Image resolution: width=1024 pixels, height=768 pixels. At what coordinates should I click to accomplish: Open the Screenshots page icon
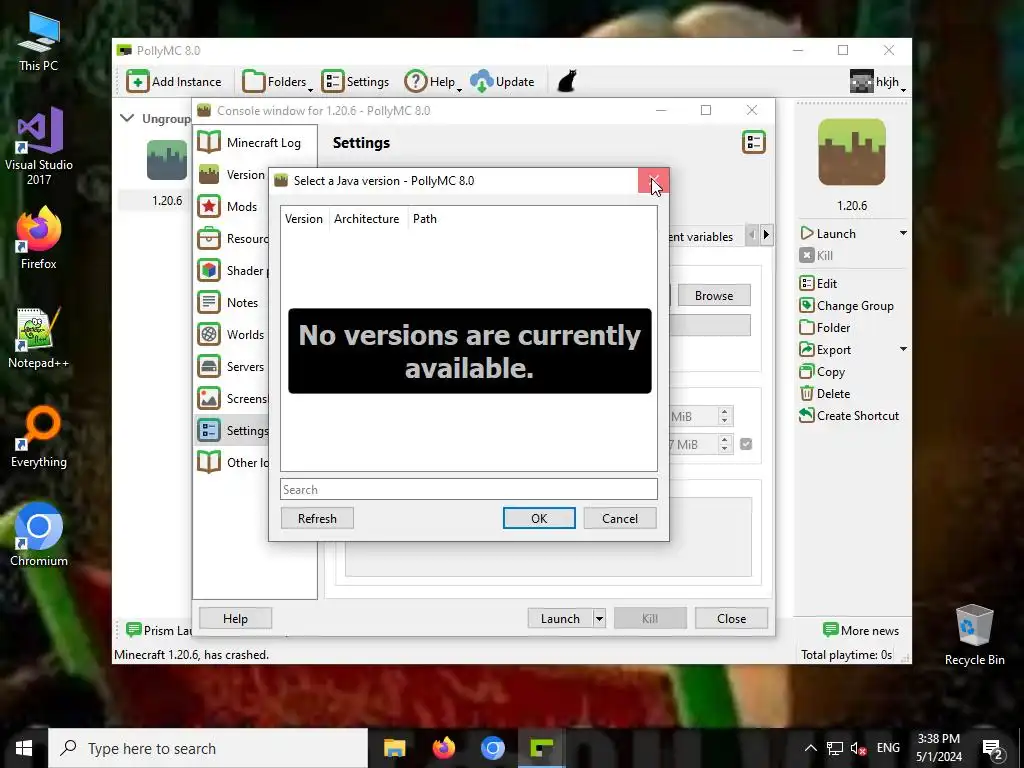(x=209, y=398)
